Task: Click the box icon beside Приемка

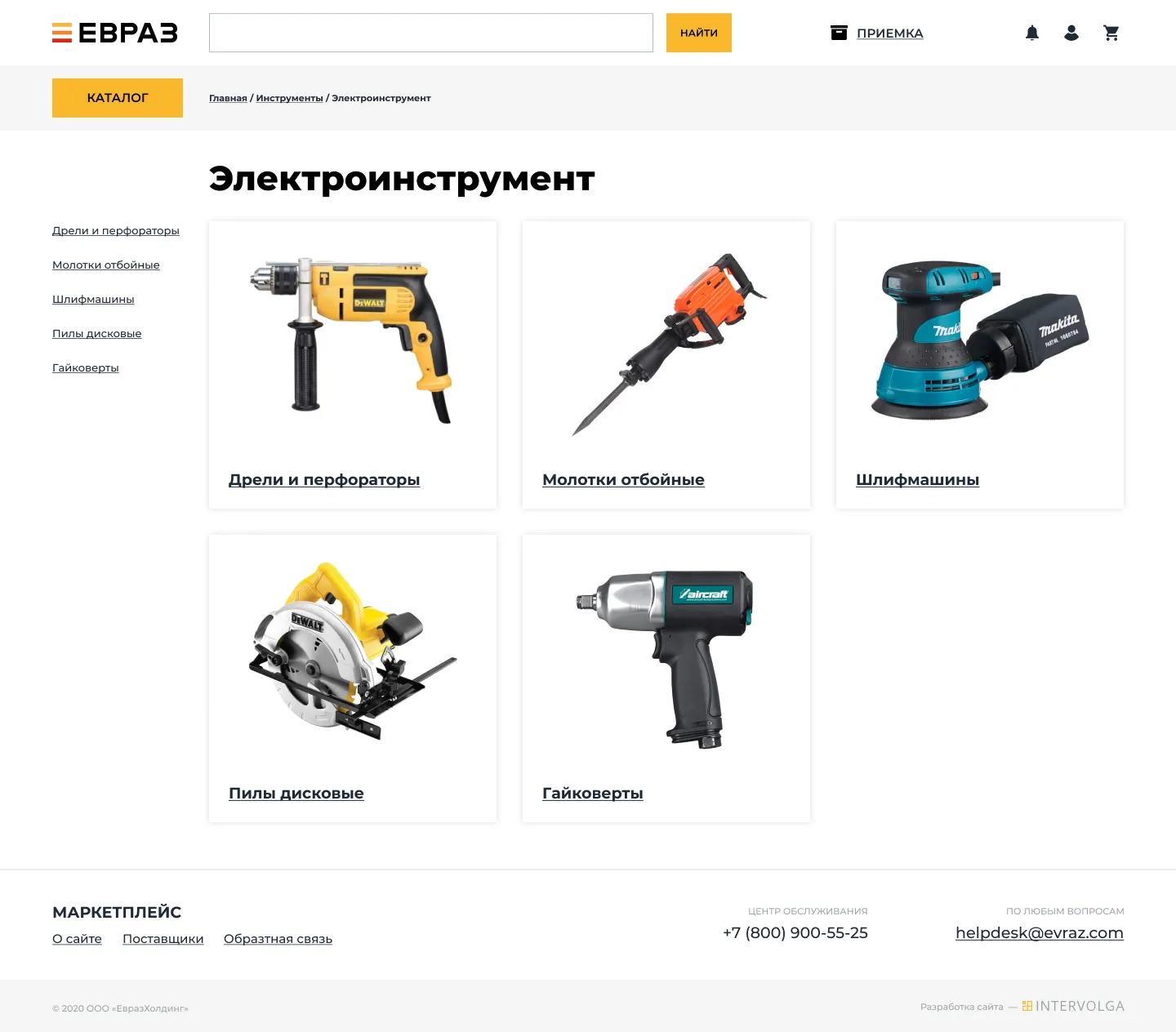Action: coord(839,33)
